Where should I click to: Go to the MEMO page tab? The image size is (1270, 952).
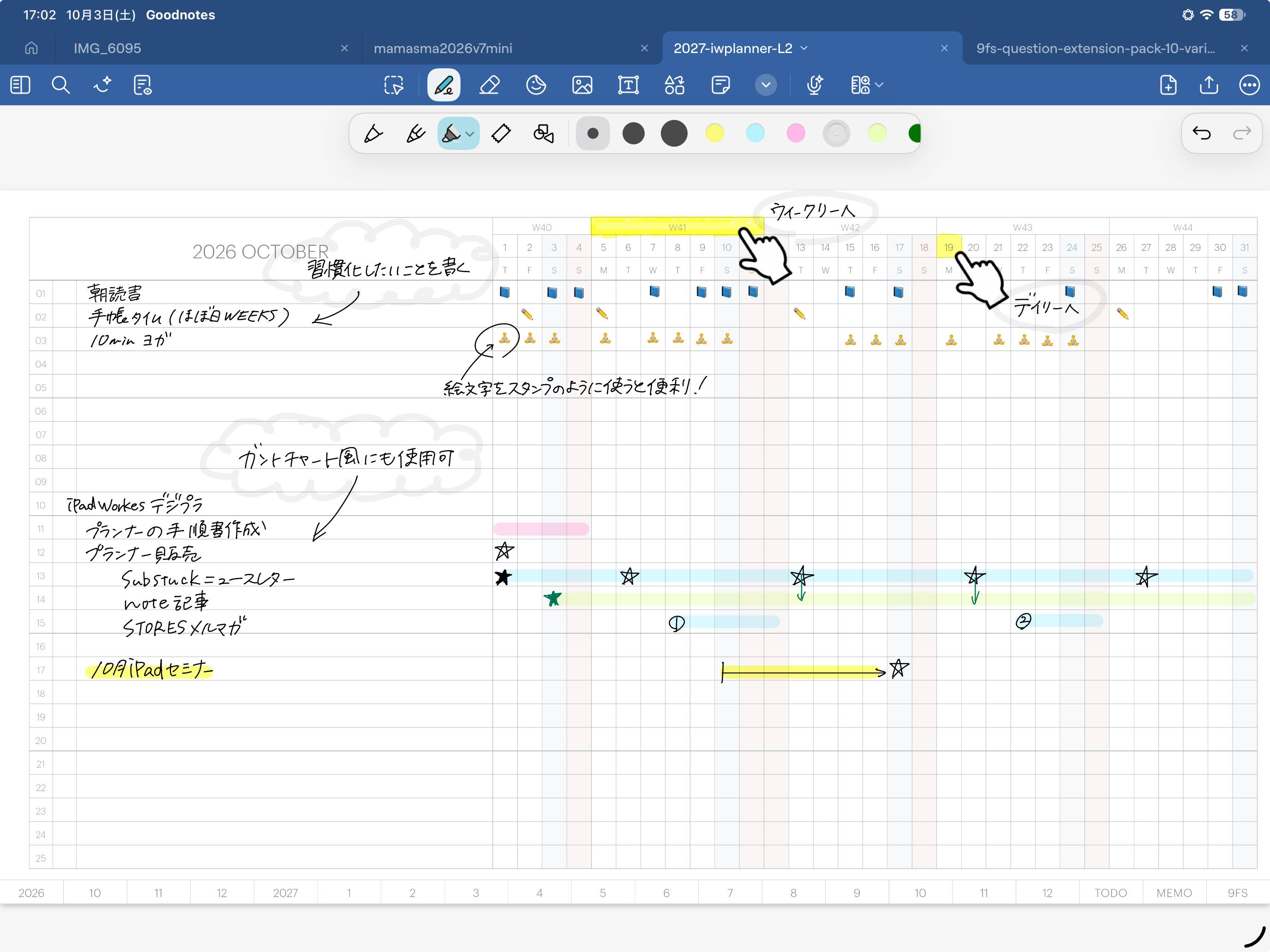(1174, 893)
